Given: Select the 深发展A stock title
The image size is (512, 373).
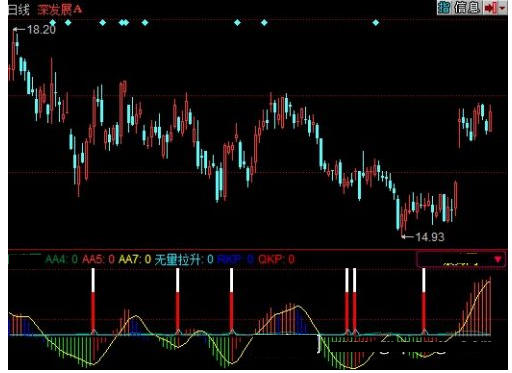Looking at the screenshot, I should coord(60,9).
